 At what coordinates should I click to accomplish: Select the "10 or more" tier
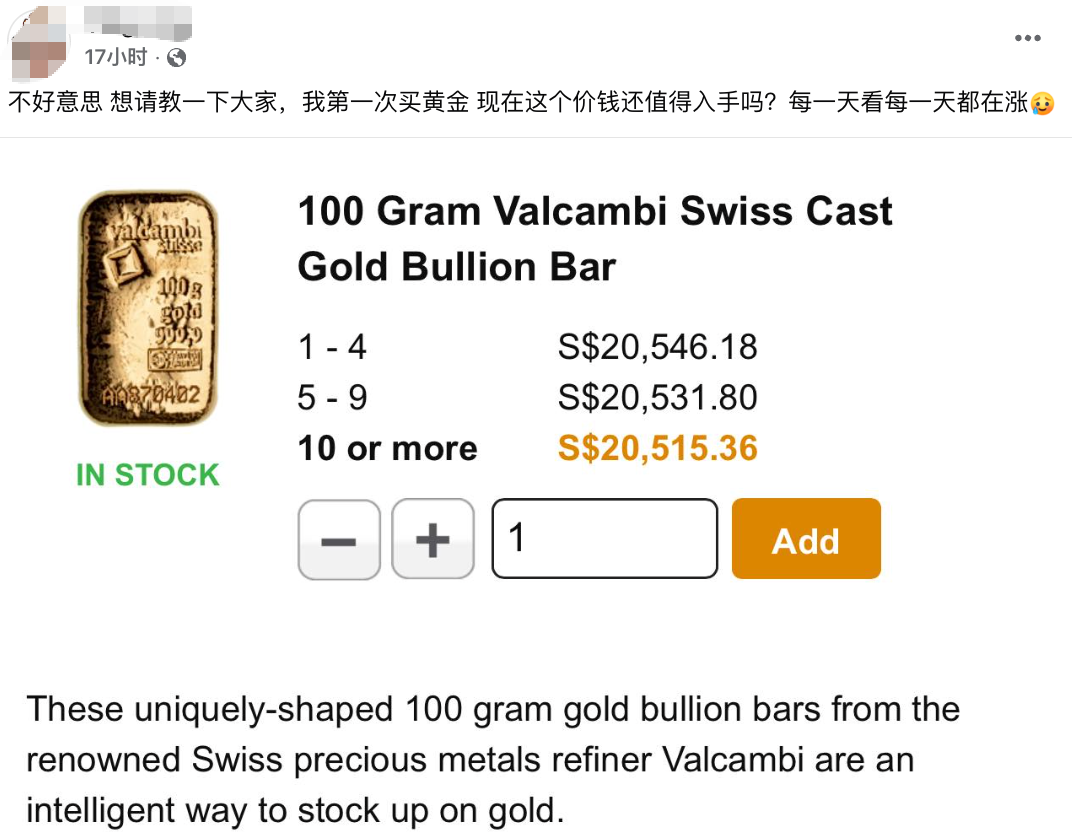[x=387, y=448]
